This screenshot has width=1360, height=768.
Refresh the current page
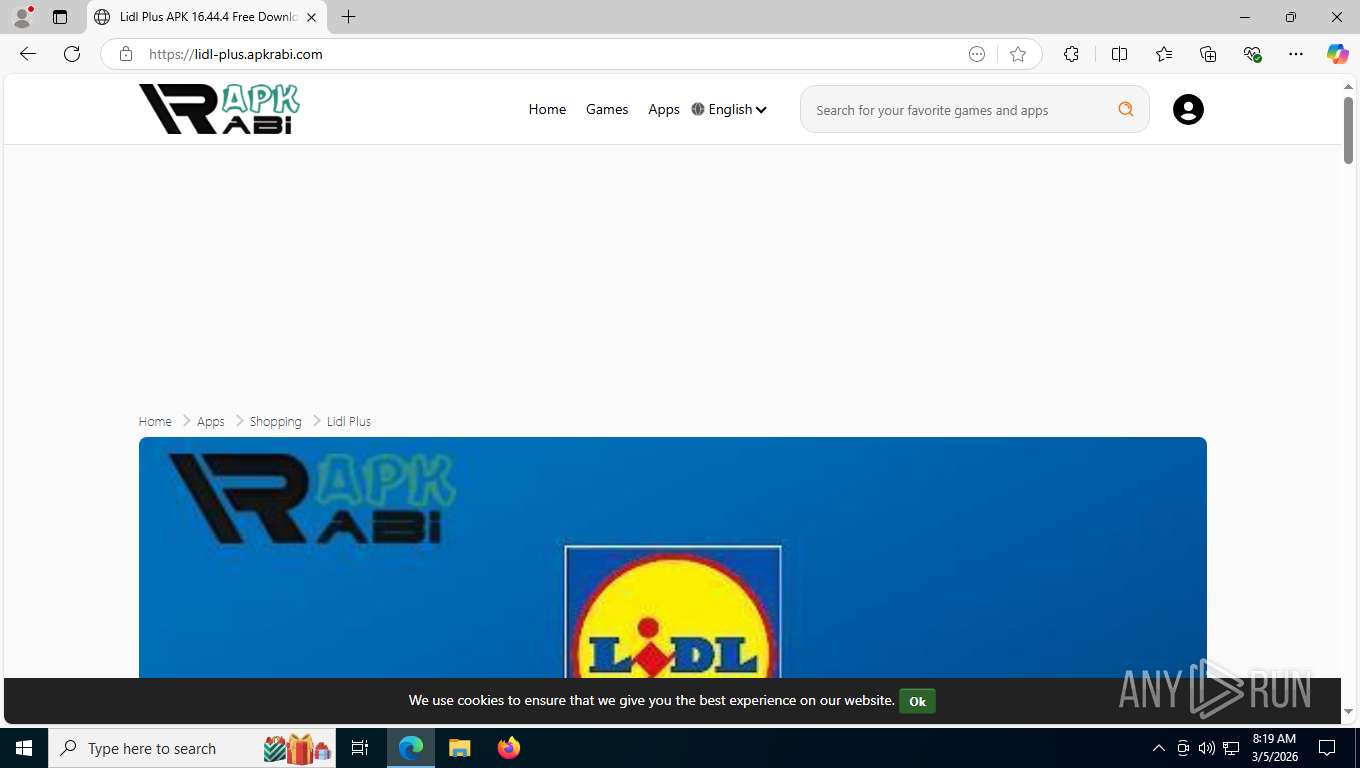[72, 54]
